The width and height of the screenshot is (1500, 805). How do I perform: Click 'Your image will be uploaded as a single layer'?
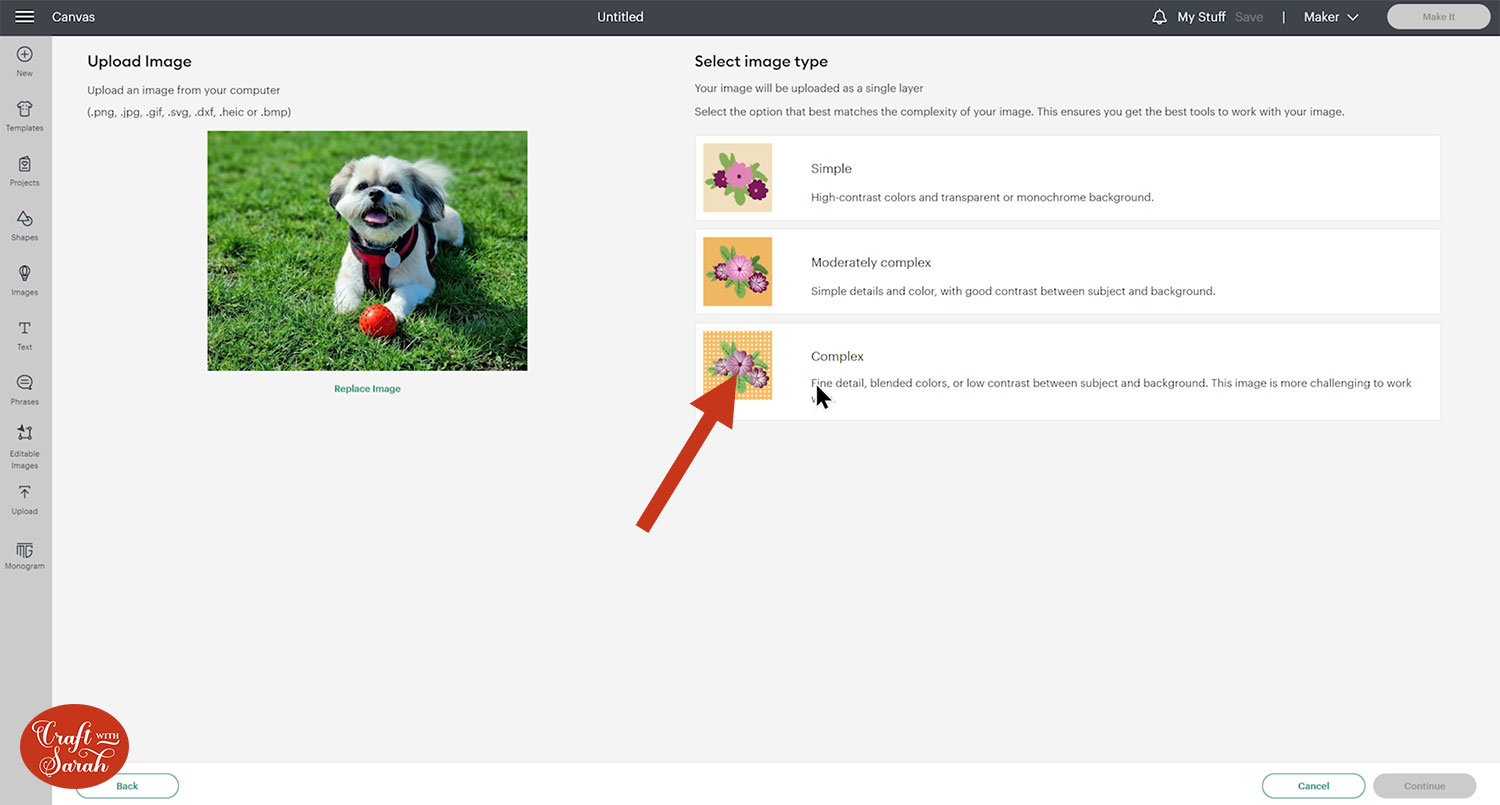[809, 89]
